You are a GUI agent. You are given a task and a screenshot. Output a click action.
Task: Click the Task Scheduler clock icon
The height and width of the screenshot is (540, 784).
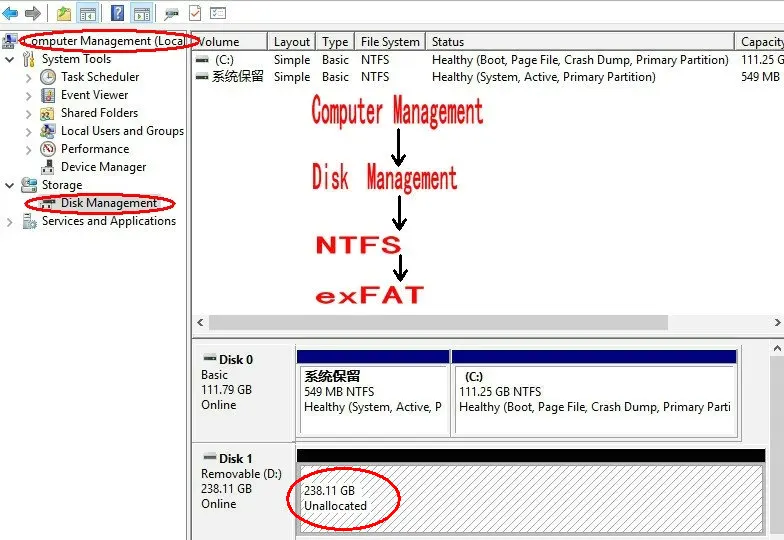pyautogui.click(x=48, y=77)
